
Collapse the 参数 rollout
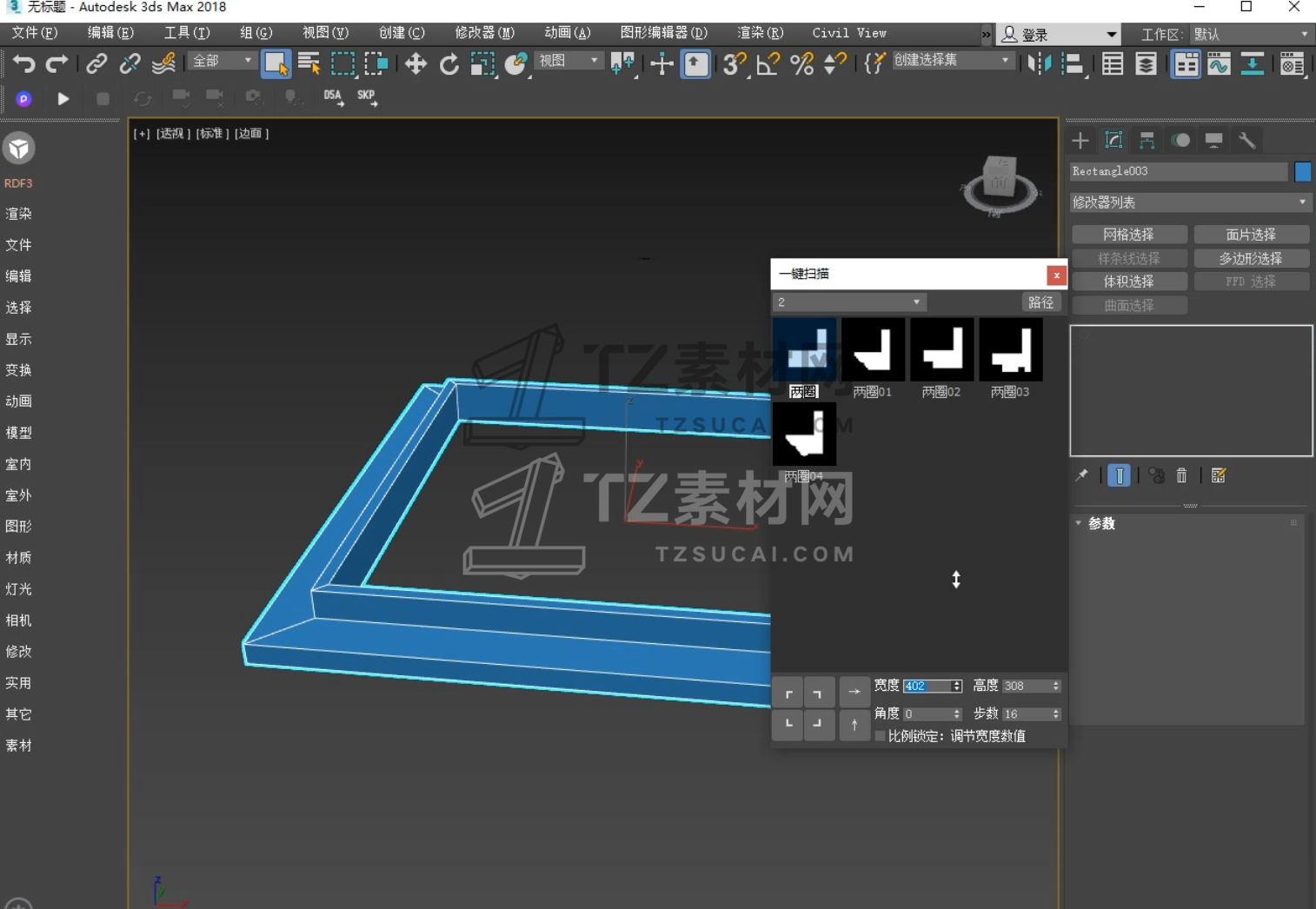point(1100,523)
